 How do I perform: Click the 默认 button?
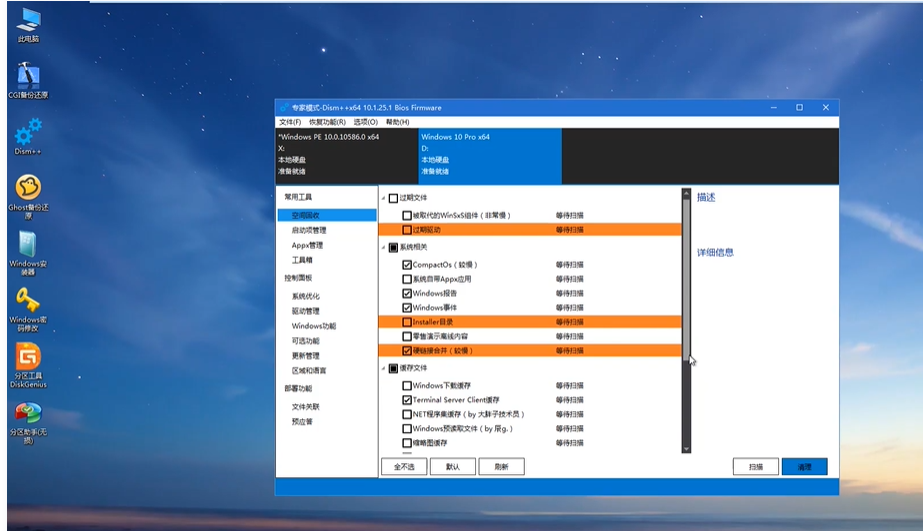(453, 467)
